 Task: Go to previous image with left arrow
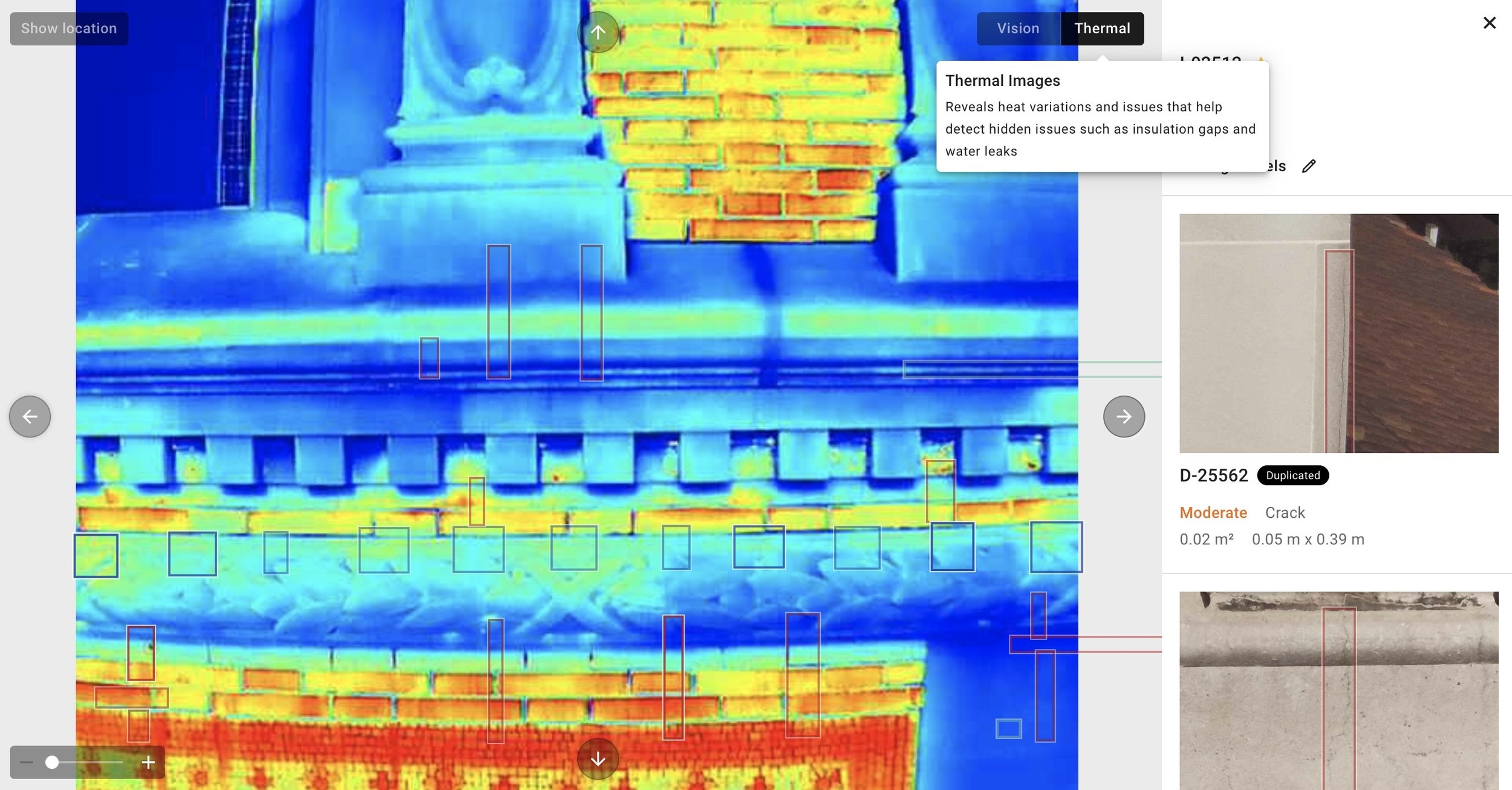point(30,416)
